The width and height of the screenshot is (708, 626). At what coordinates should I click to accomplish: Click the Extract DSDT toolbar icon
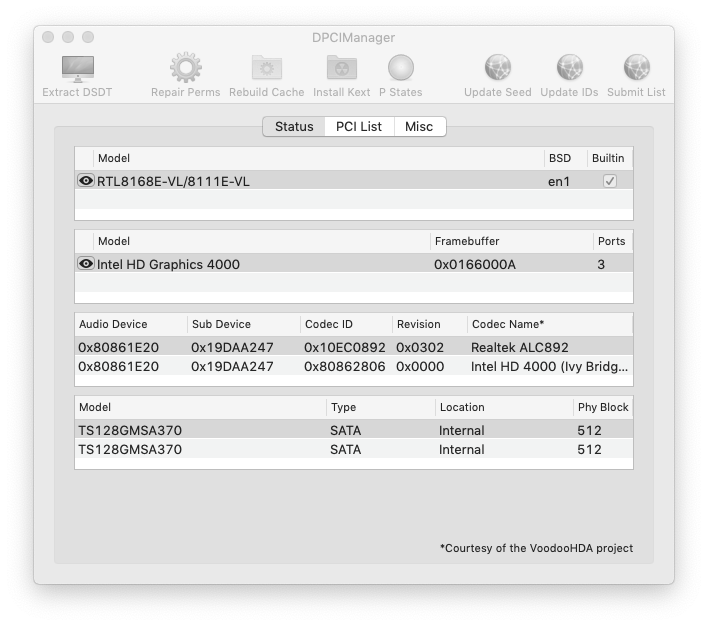[78, 69]
